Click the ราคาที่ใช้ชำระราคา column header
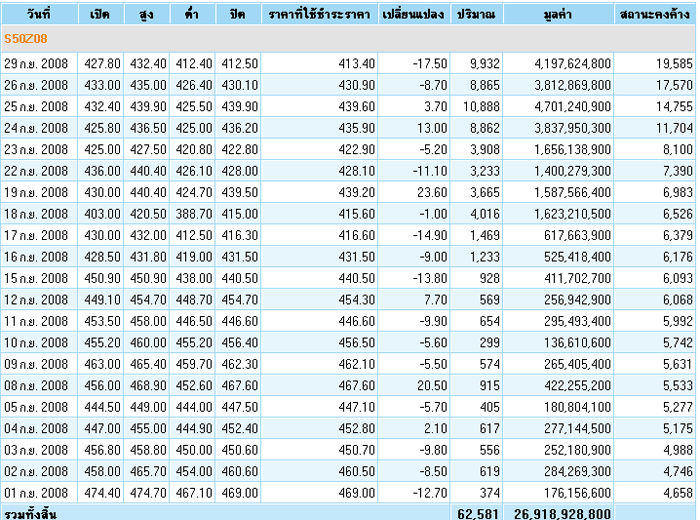Screen dimensions: 700x520 tap(319, 15)
